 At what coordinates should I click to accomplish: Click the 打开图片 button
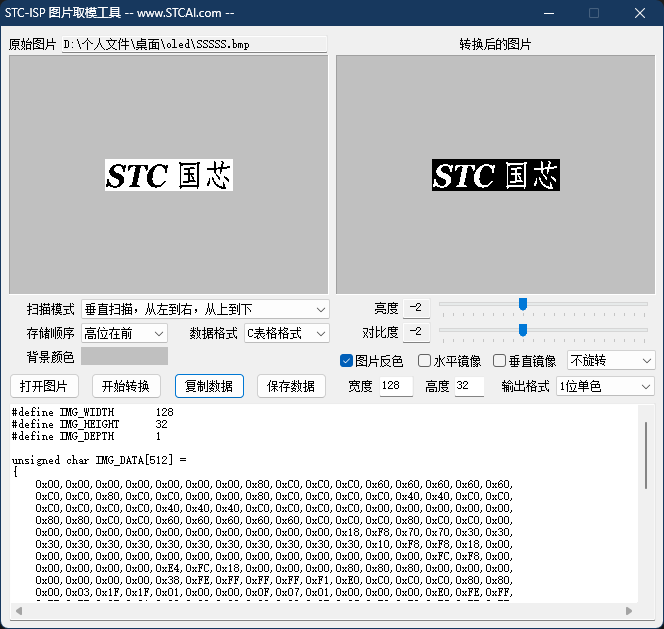[x=44, y=386]
